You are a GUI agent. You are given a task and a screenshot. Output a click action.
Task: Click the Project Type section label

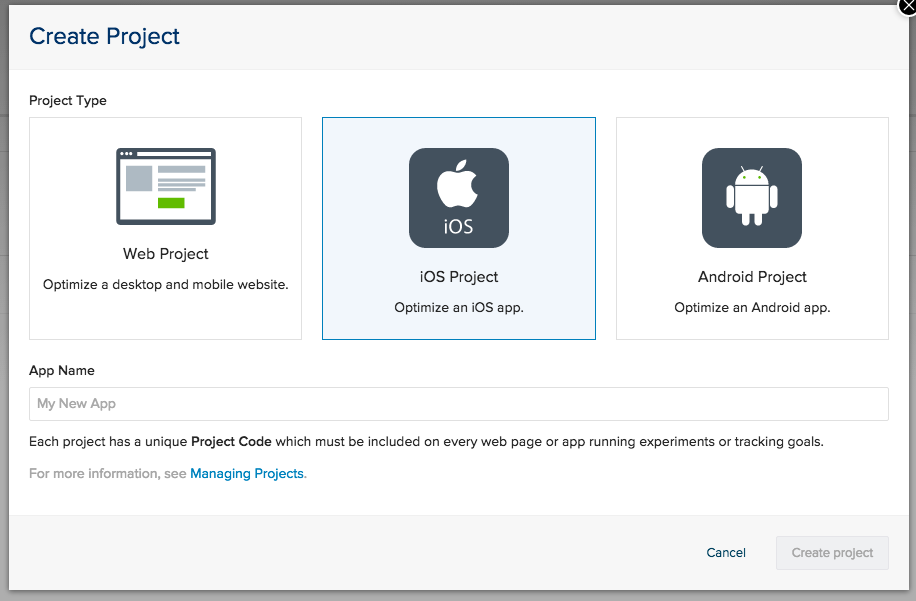coord(68,101)
